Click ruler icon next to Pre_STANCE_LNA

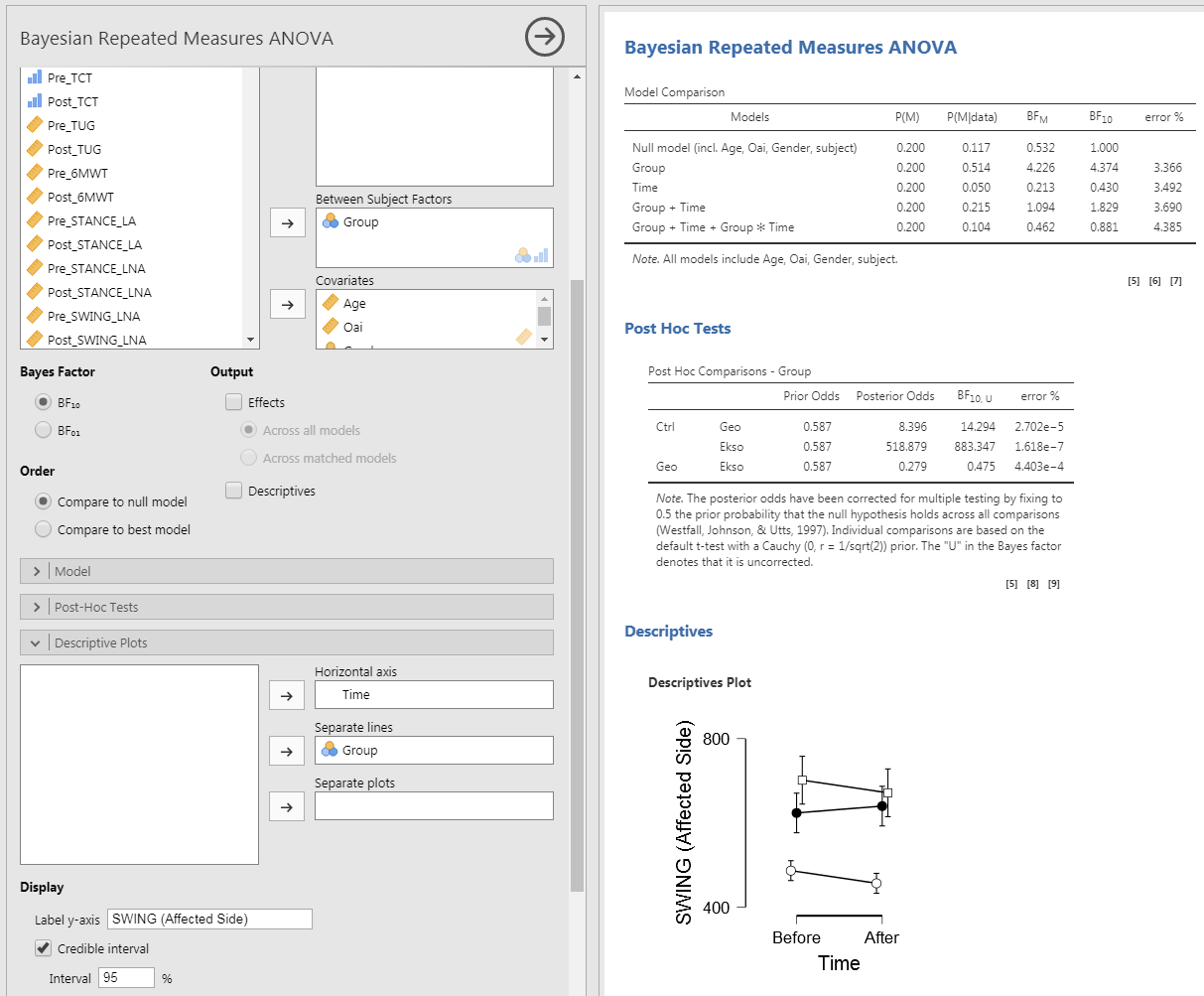click(35, 268)
